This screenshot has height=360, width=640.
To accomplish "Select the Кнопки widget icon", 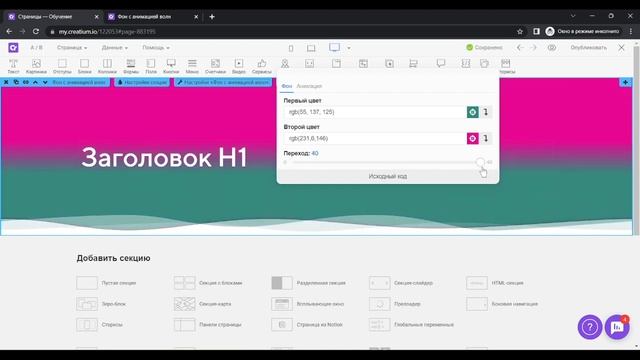I will (x=171, y=66).
